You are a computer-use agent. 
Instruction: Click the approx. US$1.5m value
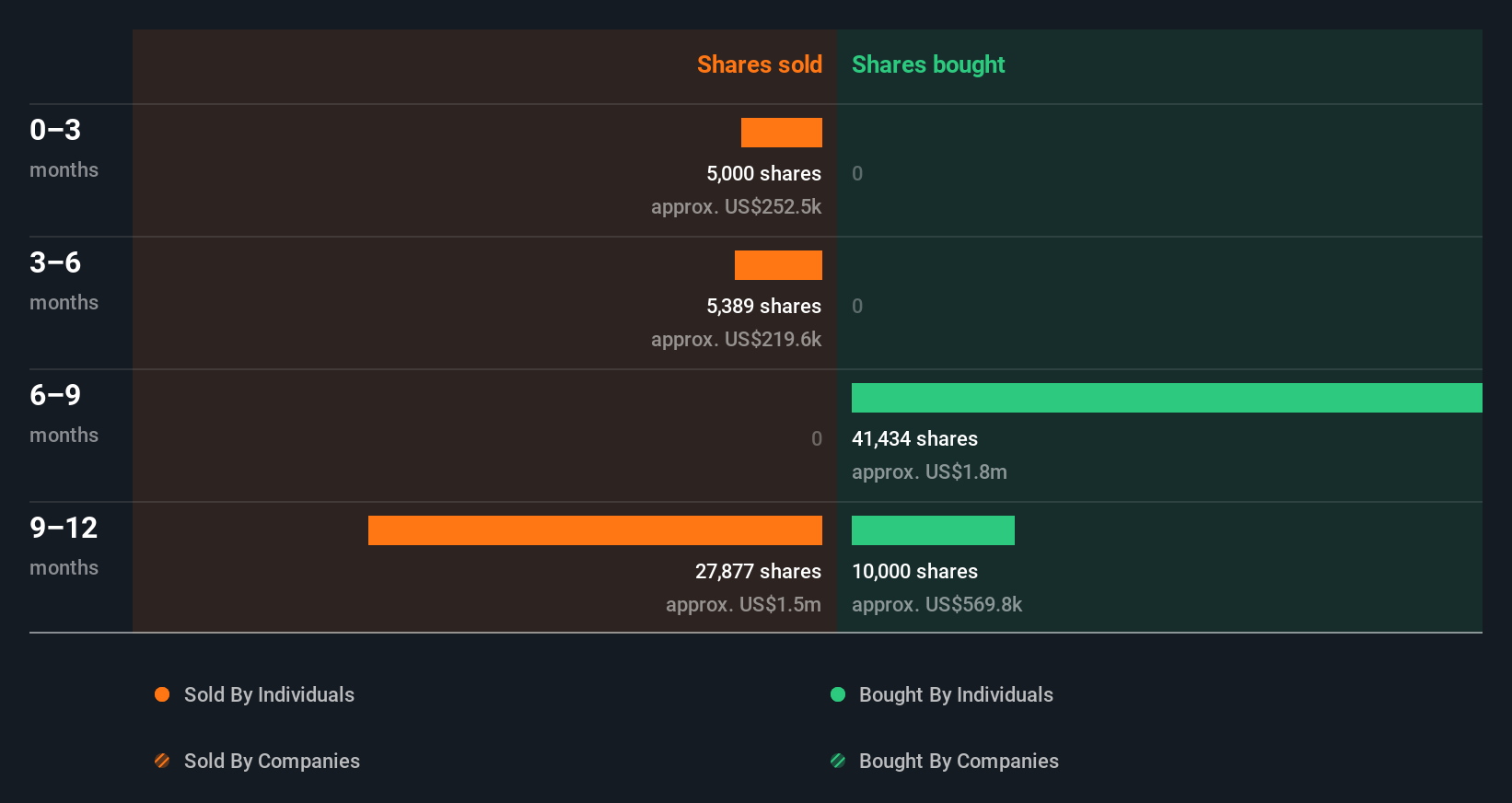743,604
